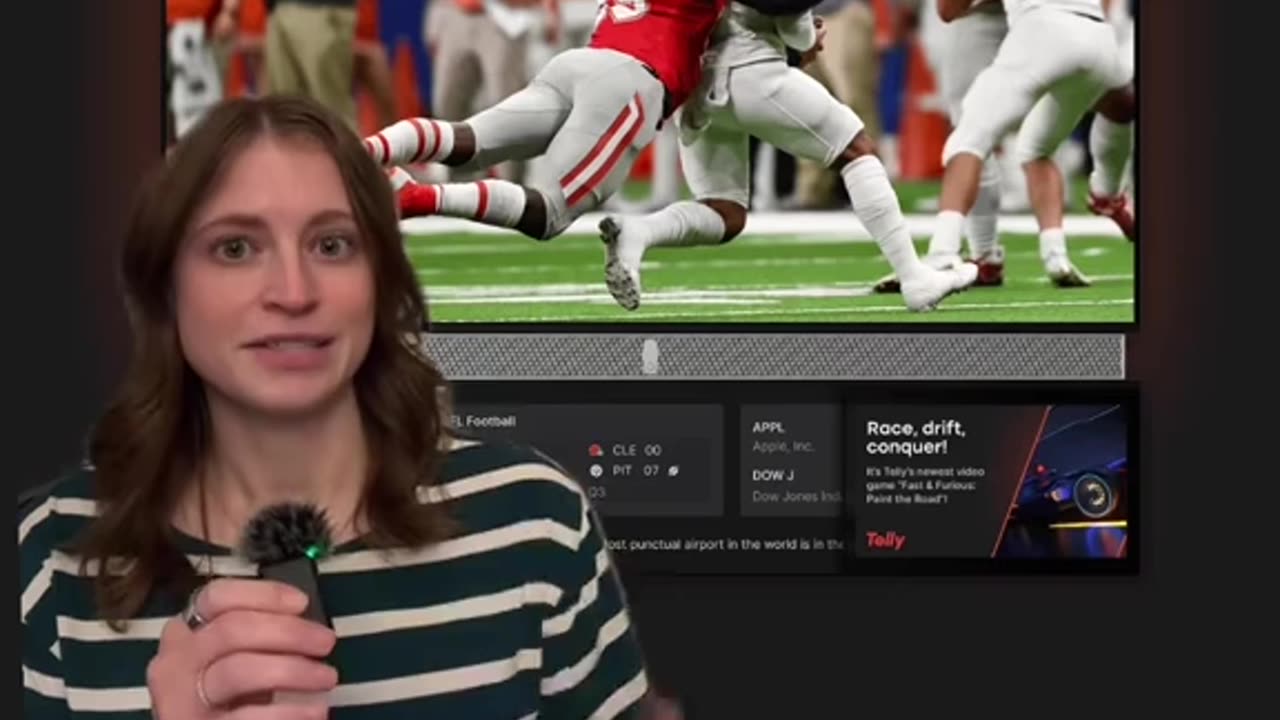Image resolution: width=1280 pixels, height=720 pixels.
Task: Click the "Dow Jones Ind" label
Action: click(797, 496)
